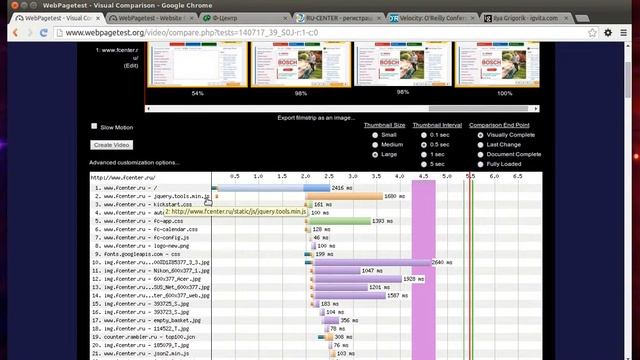Select Large thumbnail size
This screenshot has width=640, height=360.
click(x=375, y=155)
